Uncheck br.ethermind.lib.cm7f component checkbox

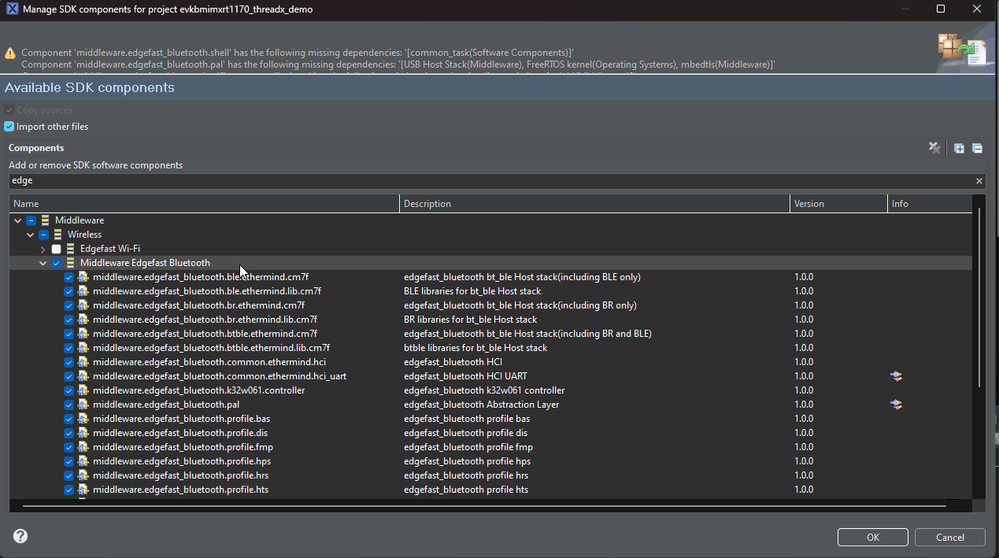69,320
